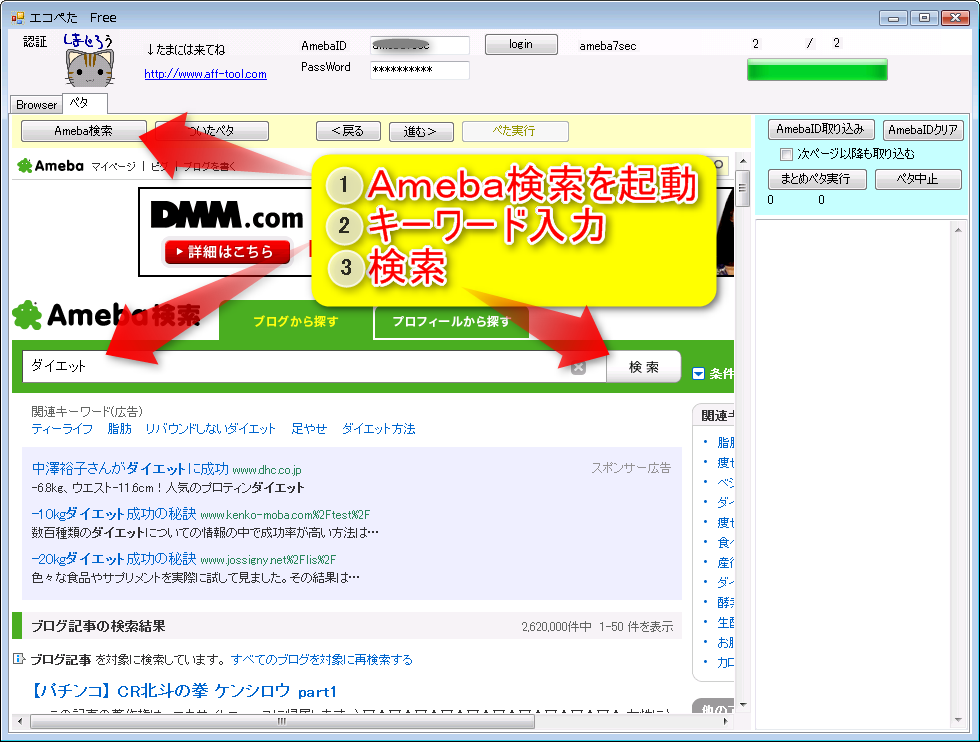Open the www.aff-tool.com link

click(x=205, y=74)
